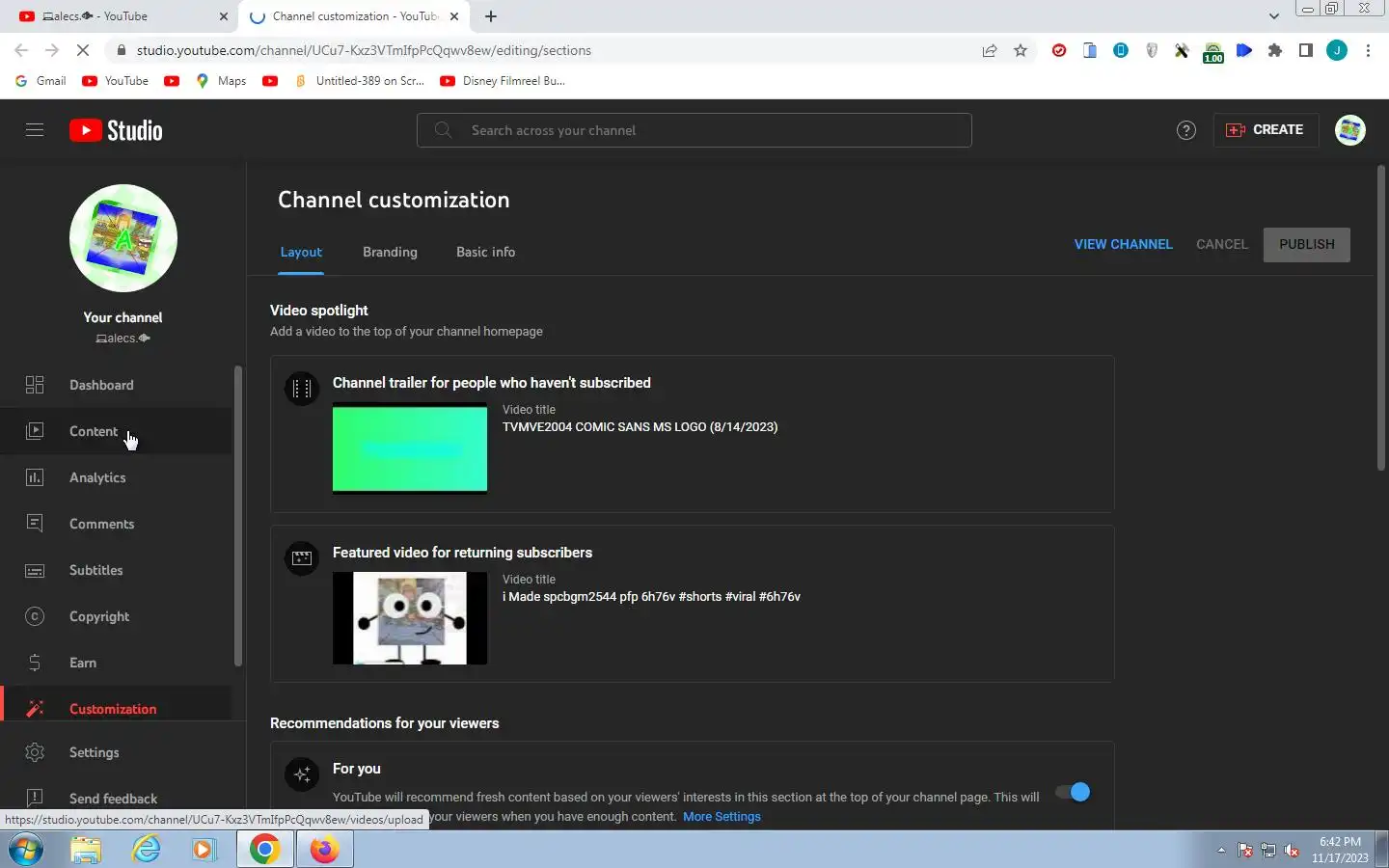Click the featured video section icon
This screenshot has width=1389, height=868.
pyautogui.click(x=302, y=558)
